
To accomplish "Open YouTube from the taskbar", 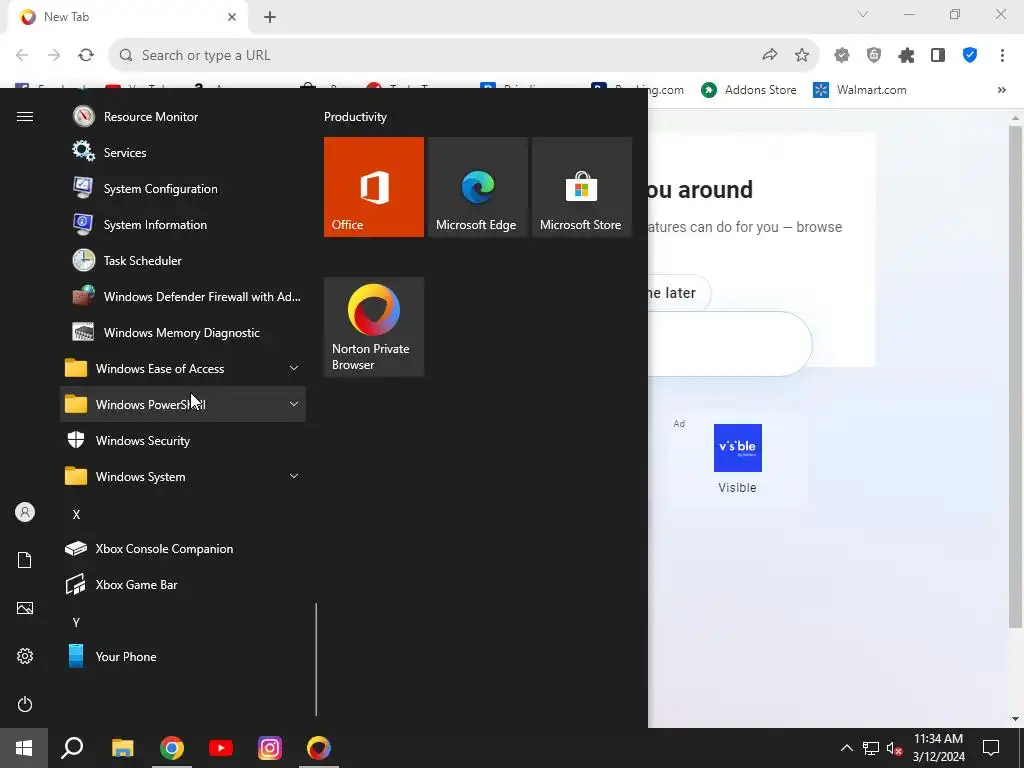I will [x=221, y=748].
